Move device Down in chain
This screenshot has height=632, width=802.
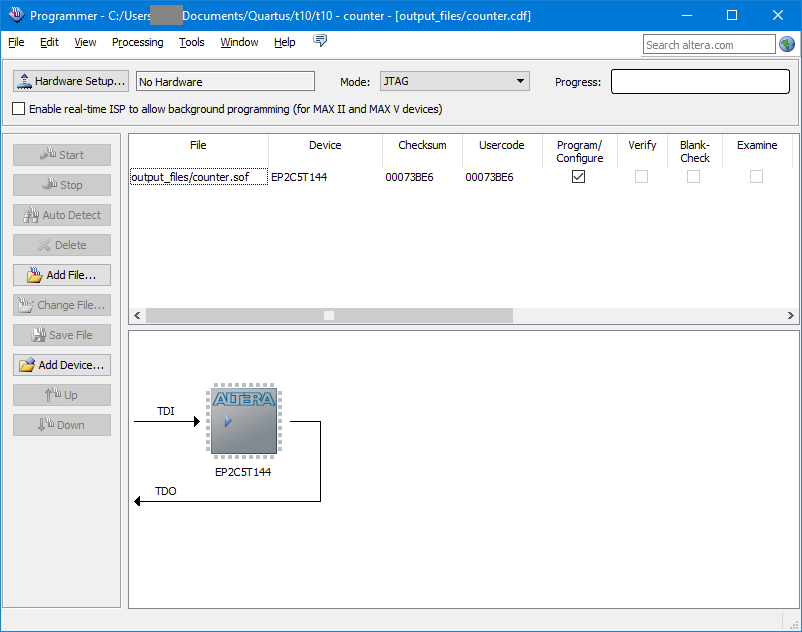tap(62, 425)
